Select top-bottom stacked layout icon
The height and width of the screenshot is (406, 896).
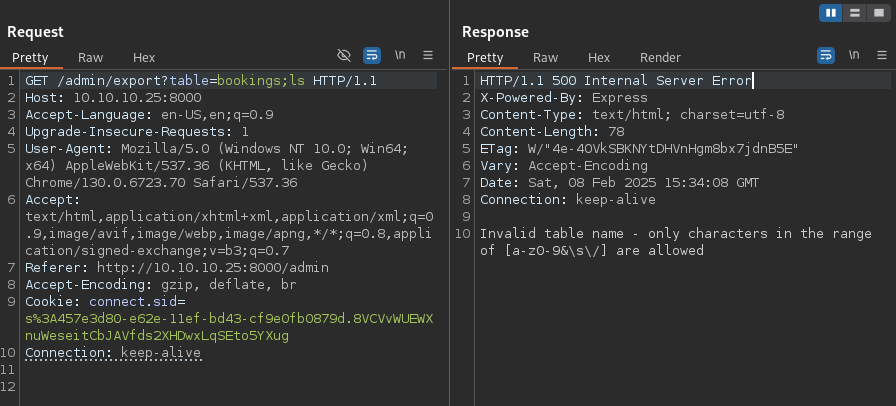click(x=854, y=12)
